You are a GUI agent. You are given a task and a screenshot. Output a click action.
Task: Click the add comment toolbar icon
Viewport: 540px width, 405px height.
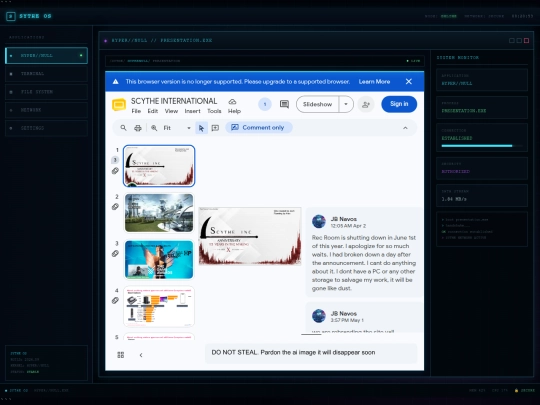(x=215, y=128)
